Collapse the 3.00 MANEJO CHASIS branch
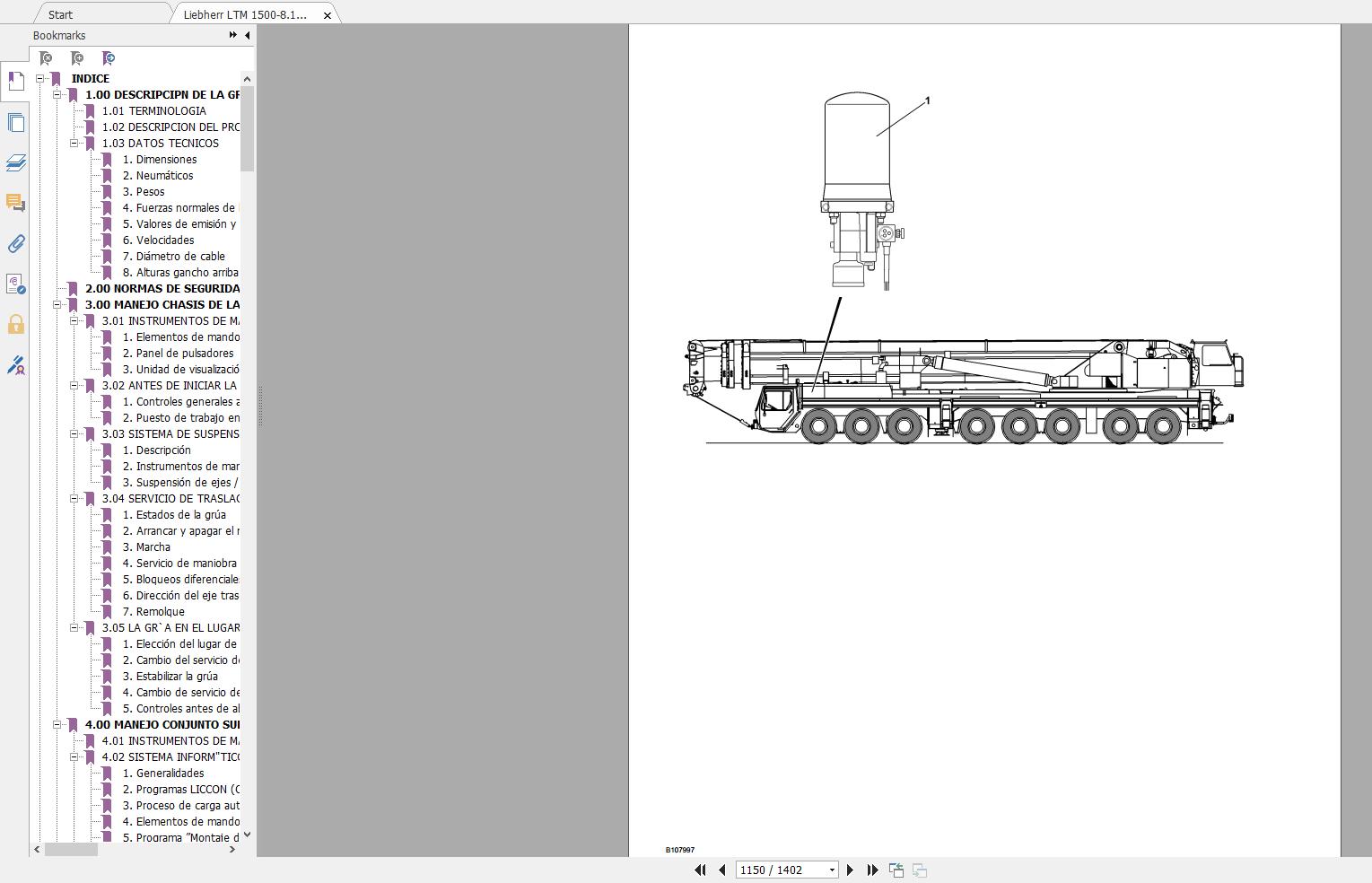Image resolution: width=1372 pixels, height=883 pixels. [57, 304]
